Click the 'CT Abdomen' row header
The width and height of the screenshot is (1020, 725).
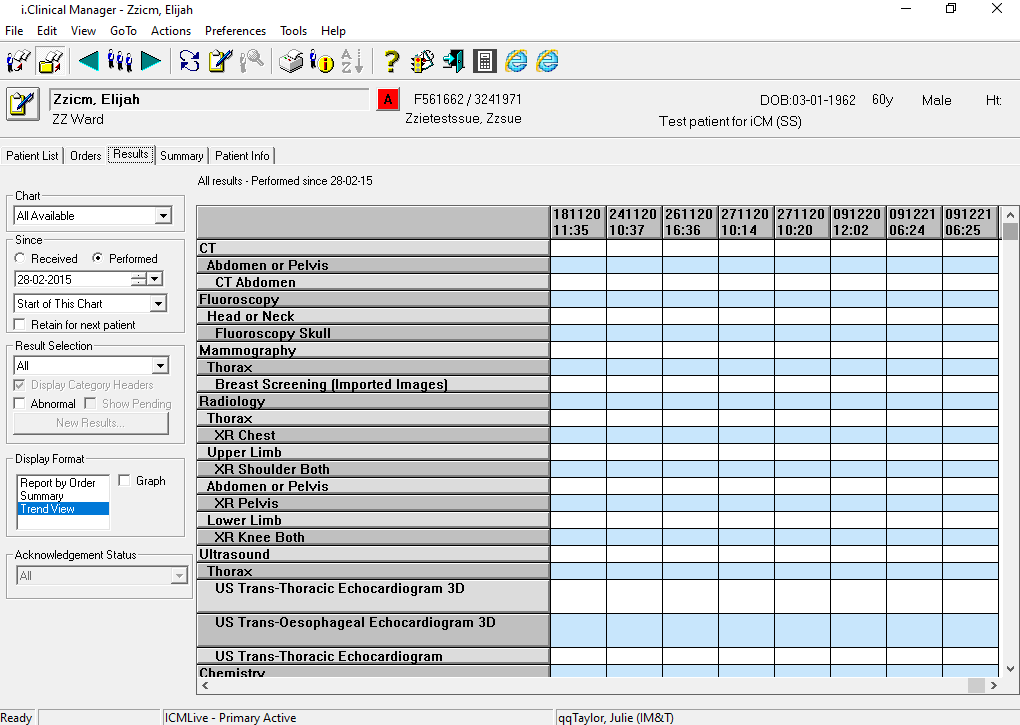[373, 282]
